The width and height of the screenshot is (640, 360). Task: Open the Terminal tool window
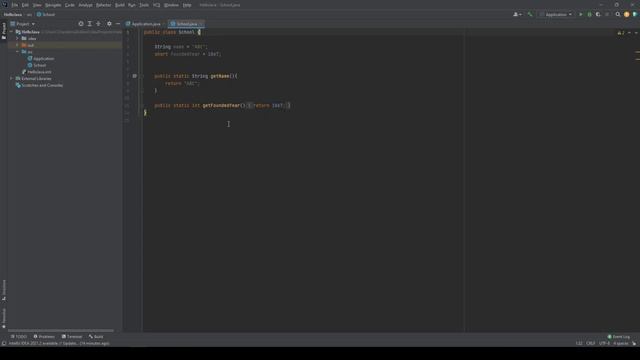coord(72,337)
